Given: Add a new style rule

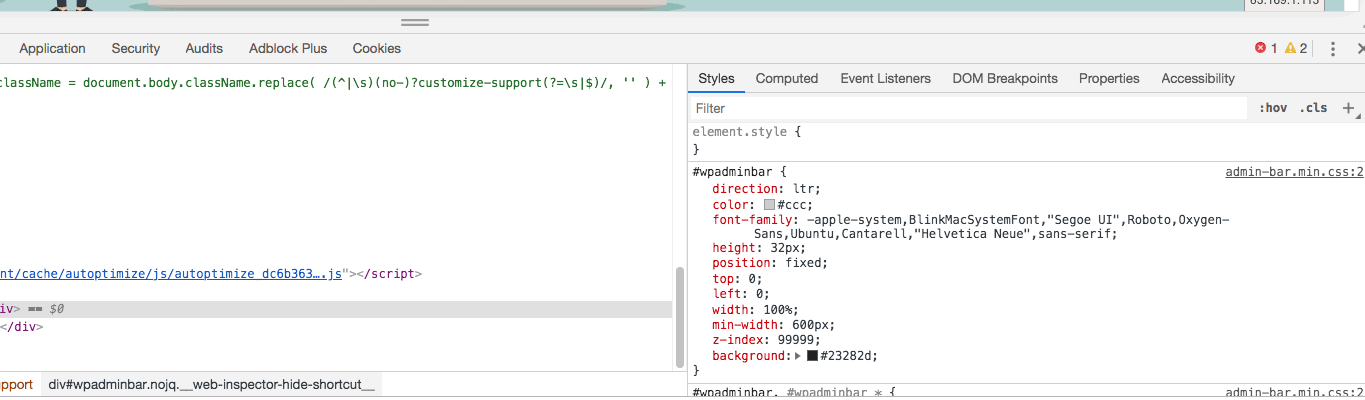Looking at the screenshot, I should coord(1348,108).
